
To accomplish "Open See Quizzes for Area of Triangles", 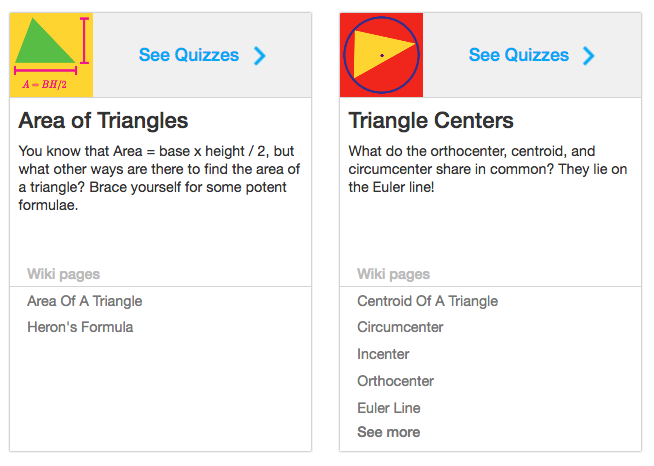I will point(189,55).
